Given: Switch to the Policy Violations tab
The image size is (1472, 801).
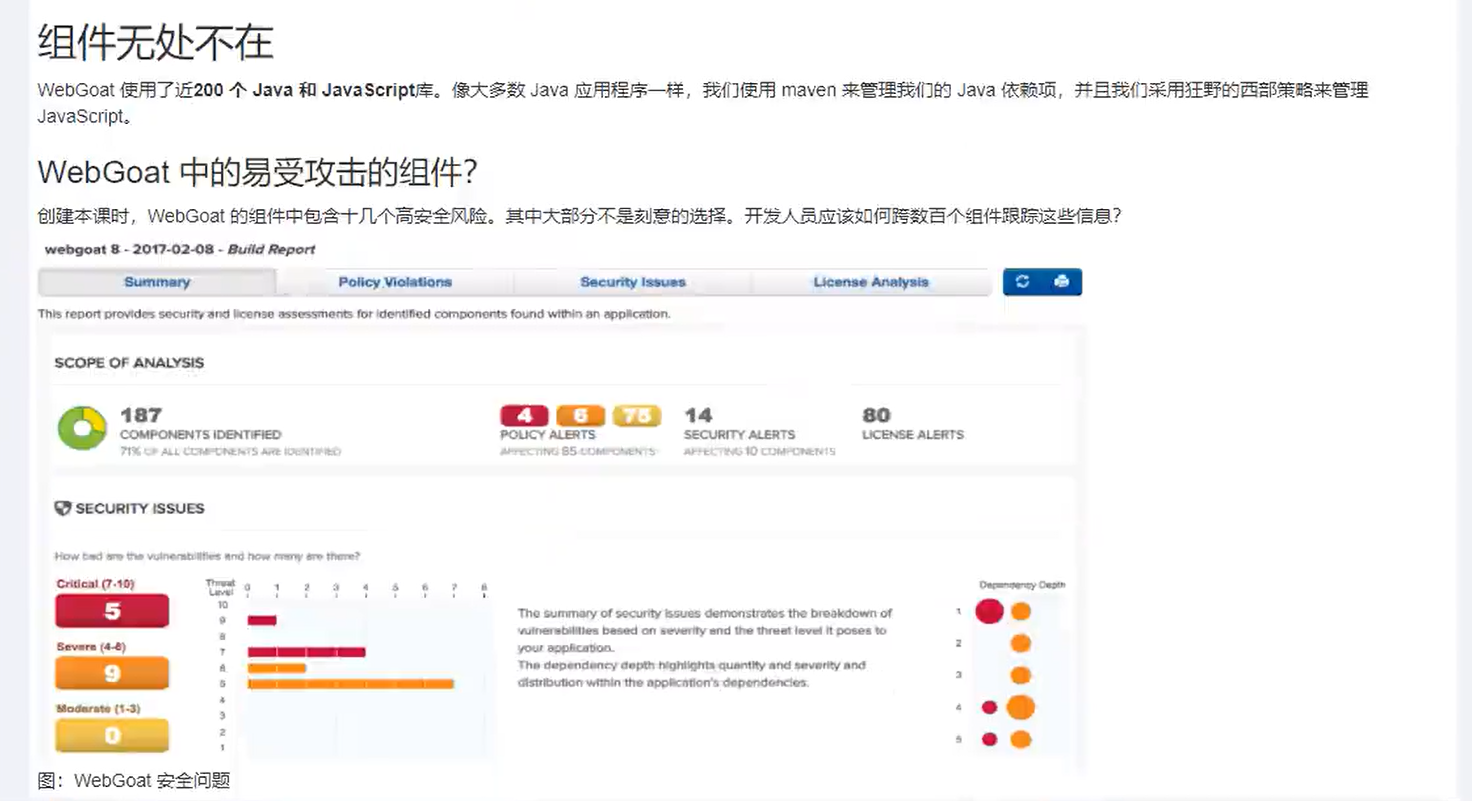Looking at the screenshot, I should coord(395,282).
